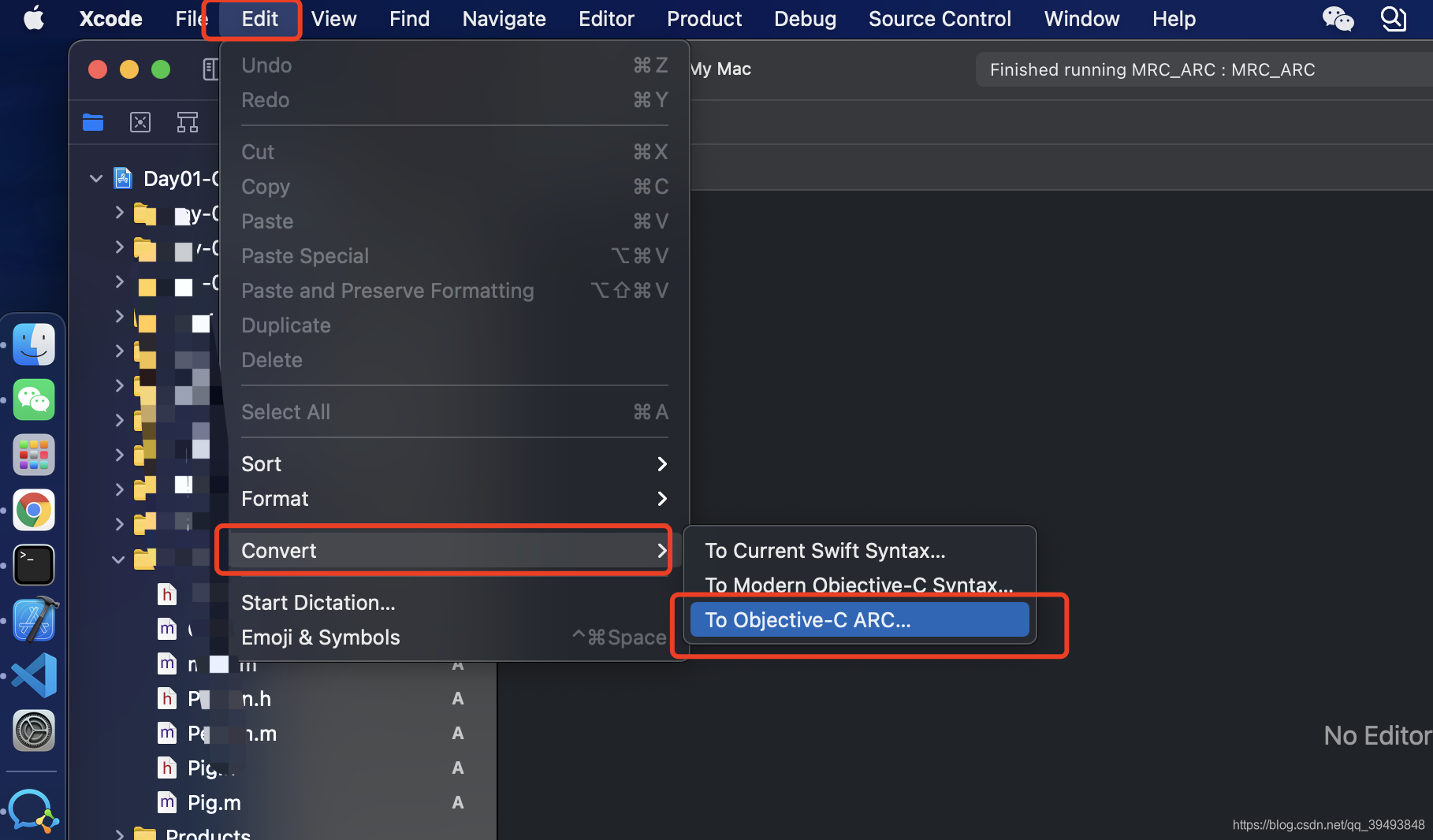Open the Source Control menu
Screen dimensions: 1433x840
(x=940, y=19)
